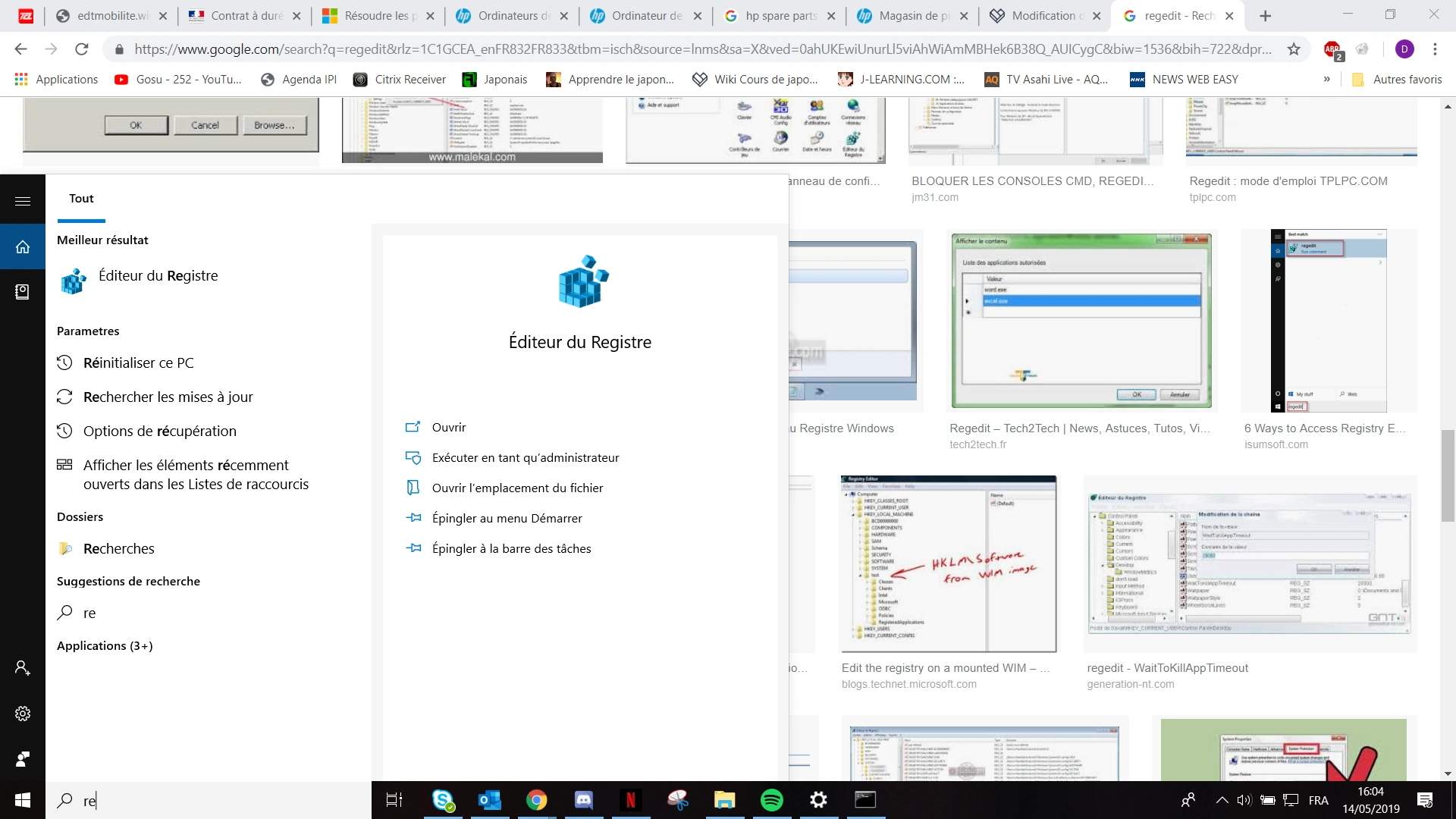Launch Netflix from taskbar
The image size is (1456, 819).
pyautogui.click(x=630, y=800)
